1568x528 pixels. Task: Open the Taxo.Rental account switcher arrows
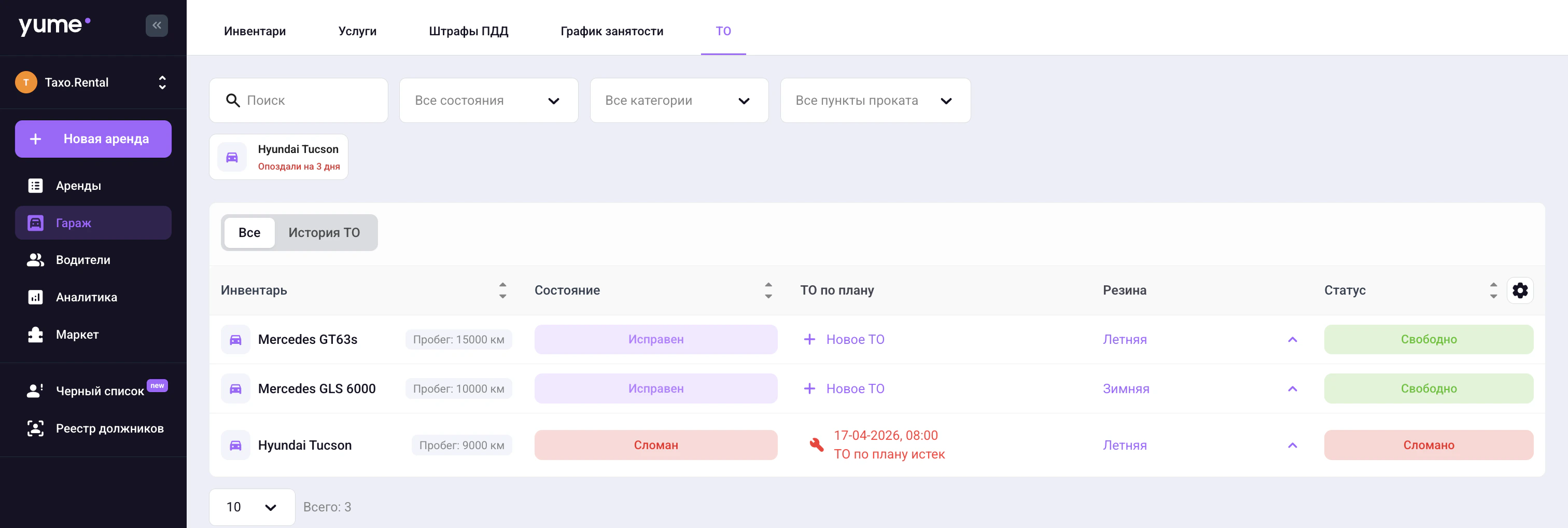pos(162,82)
